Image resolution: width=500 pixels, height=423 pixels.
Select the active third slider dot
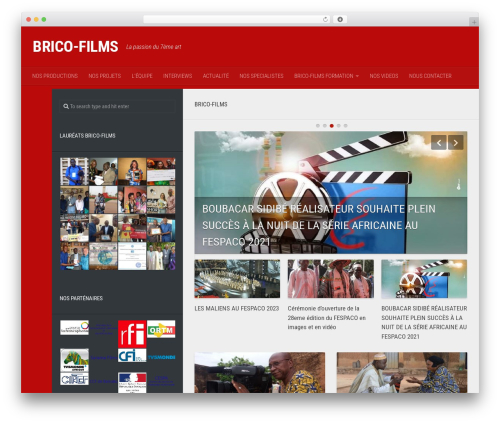(x=332, y=126)
